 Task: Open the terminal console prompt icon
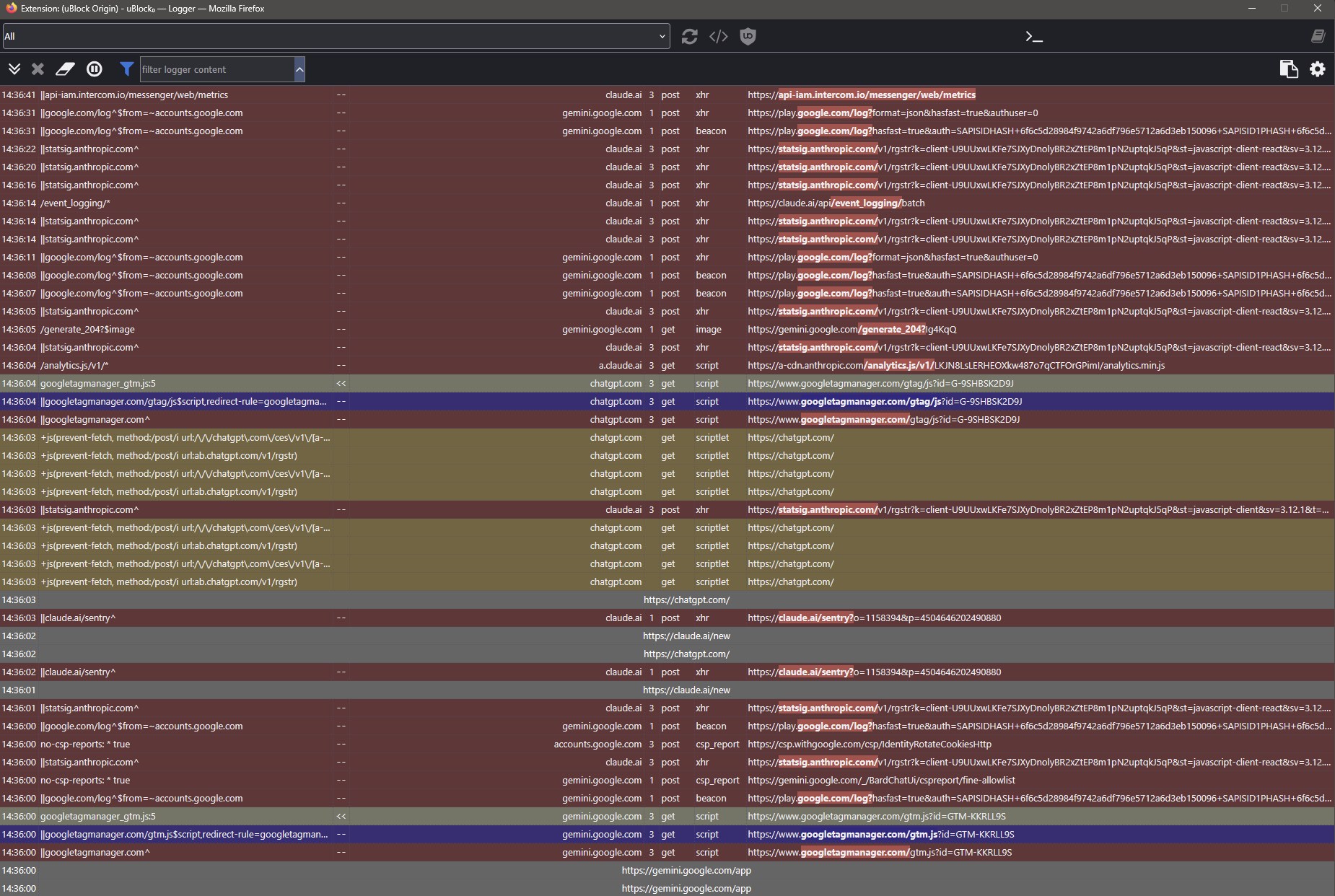[x=1033, y=36]
